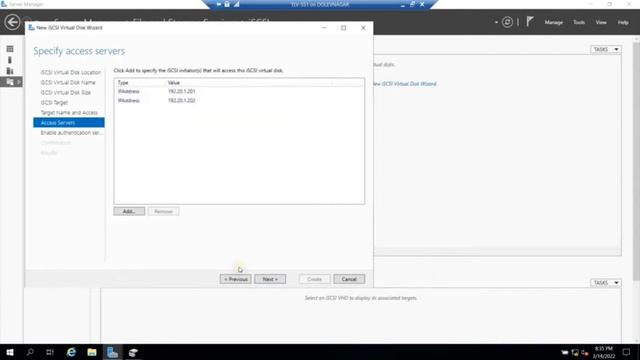640x360 pixels.
Task: Click the Type column header
Action: [x=123, y=82]
